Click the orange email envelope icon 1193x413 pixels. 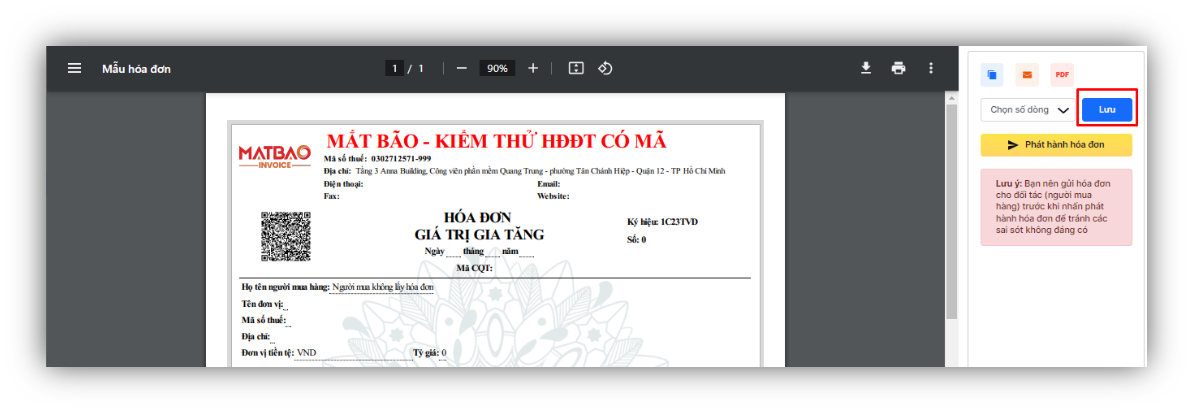click(x=1027, y=75)
